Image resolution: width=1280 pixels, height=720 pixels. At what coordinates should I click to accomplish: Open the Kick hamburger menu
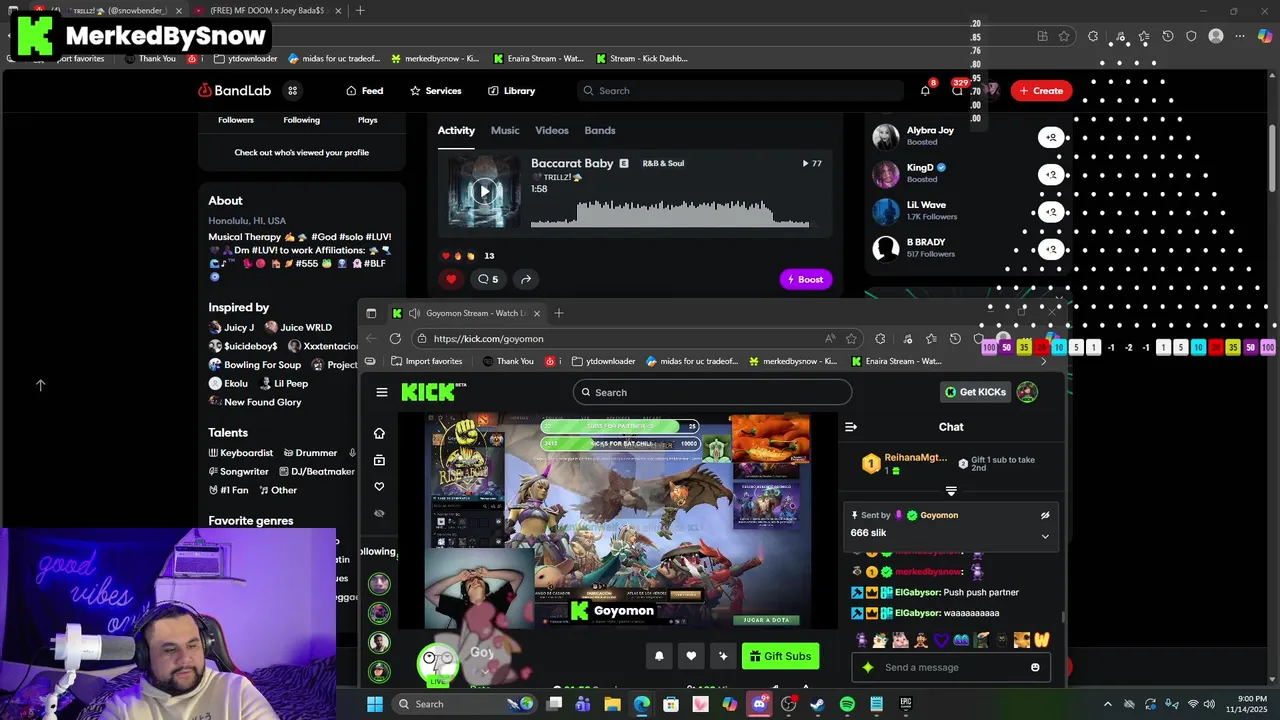click(381, 393)
